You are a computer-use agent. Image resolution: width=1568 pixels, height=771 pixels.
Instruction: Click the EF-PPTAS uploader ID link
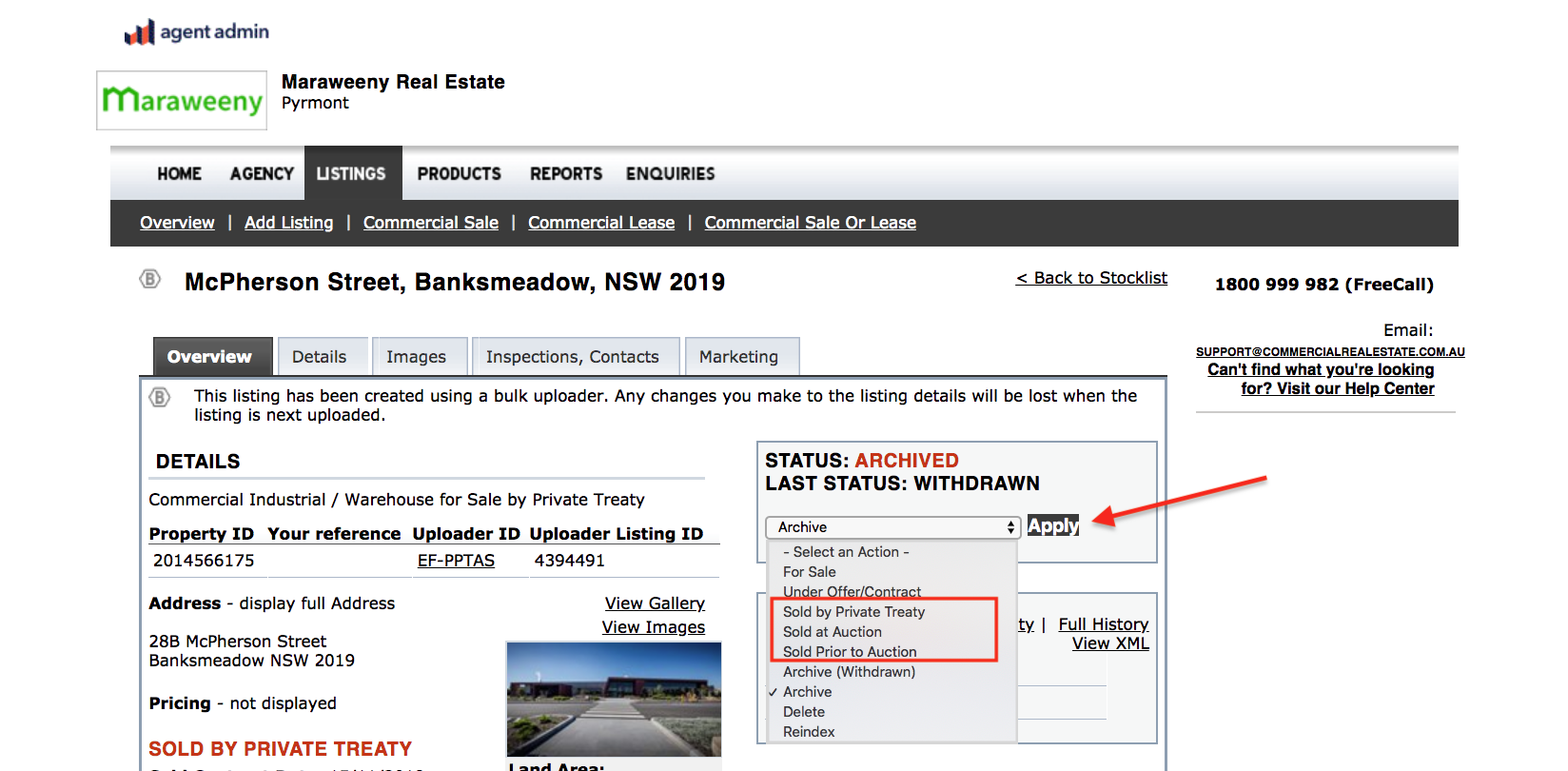pos(456,561)
